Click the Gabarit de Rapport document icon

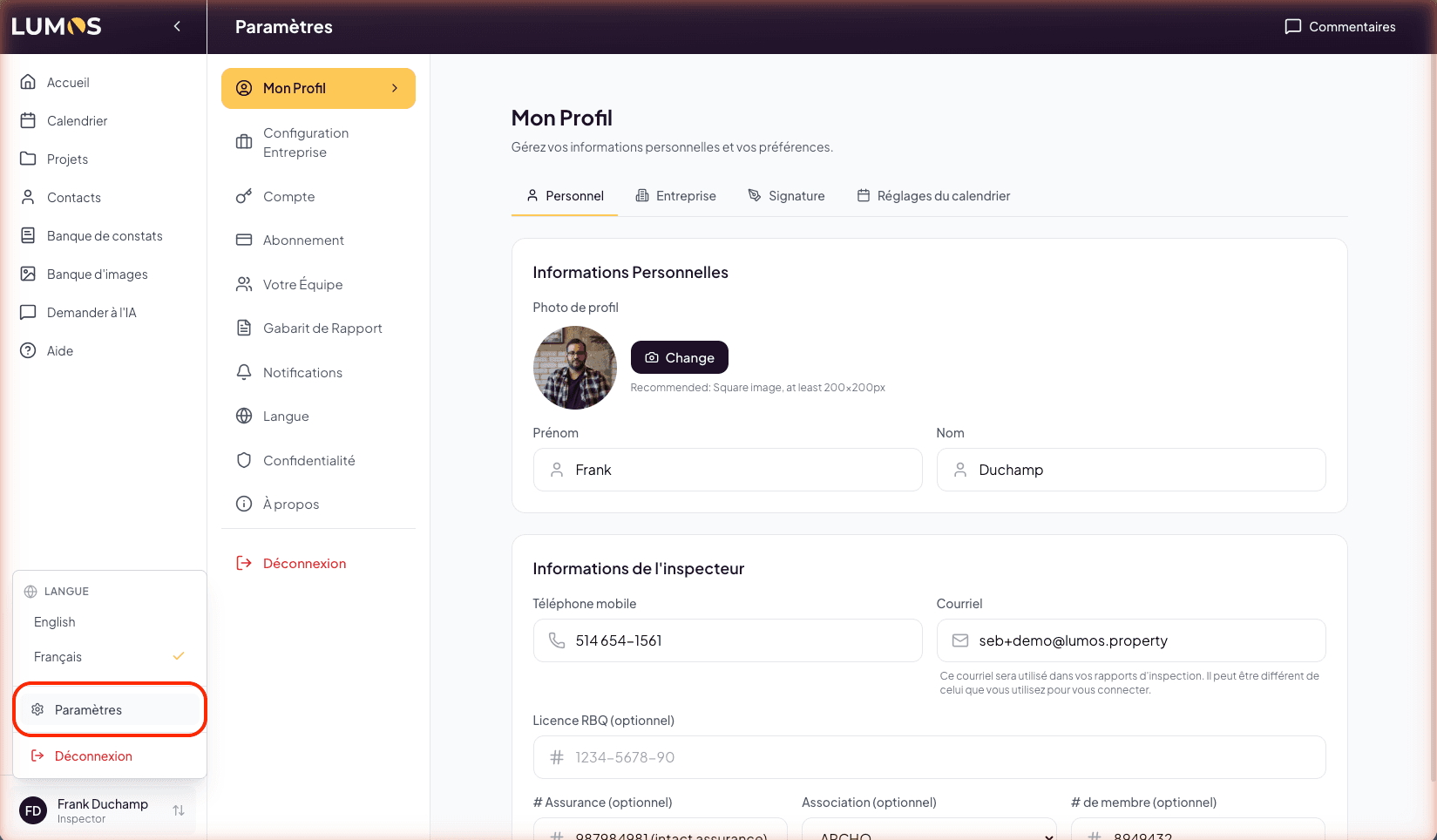coord(244,328)
